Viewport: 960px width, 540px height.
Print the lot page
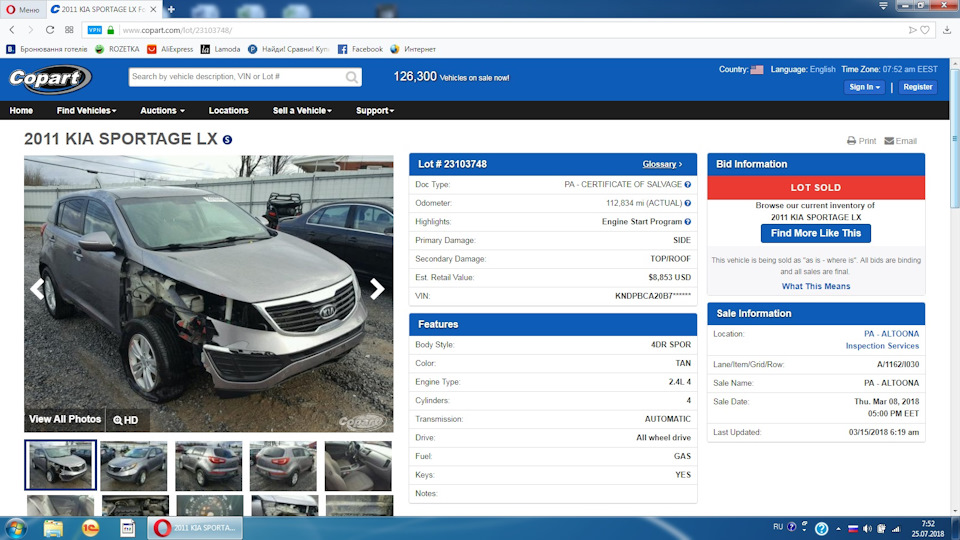pos(861,141)
